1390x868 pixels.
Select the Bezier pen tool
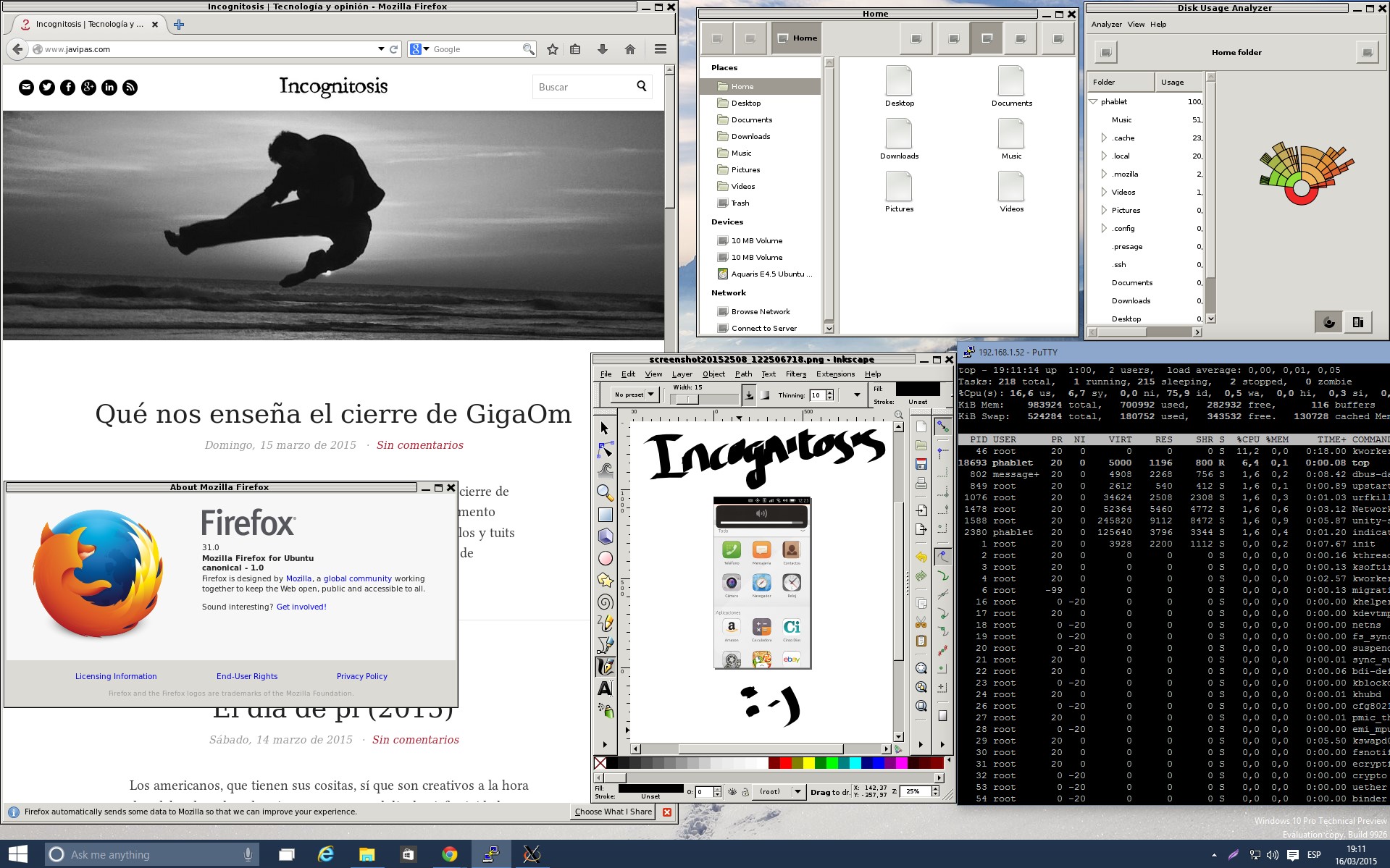pyautogui.click(x=606, y=644)
